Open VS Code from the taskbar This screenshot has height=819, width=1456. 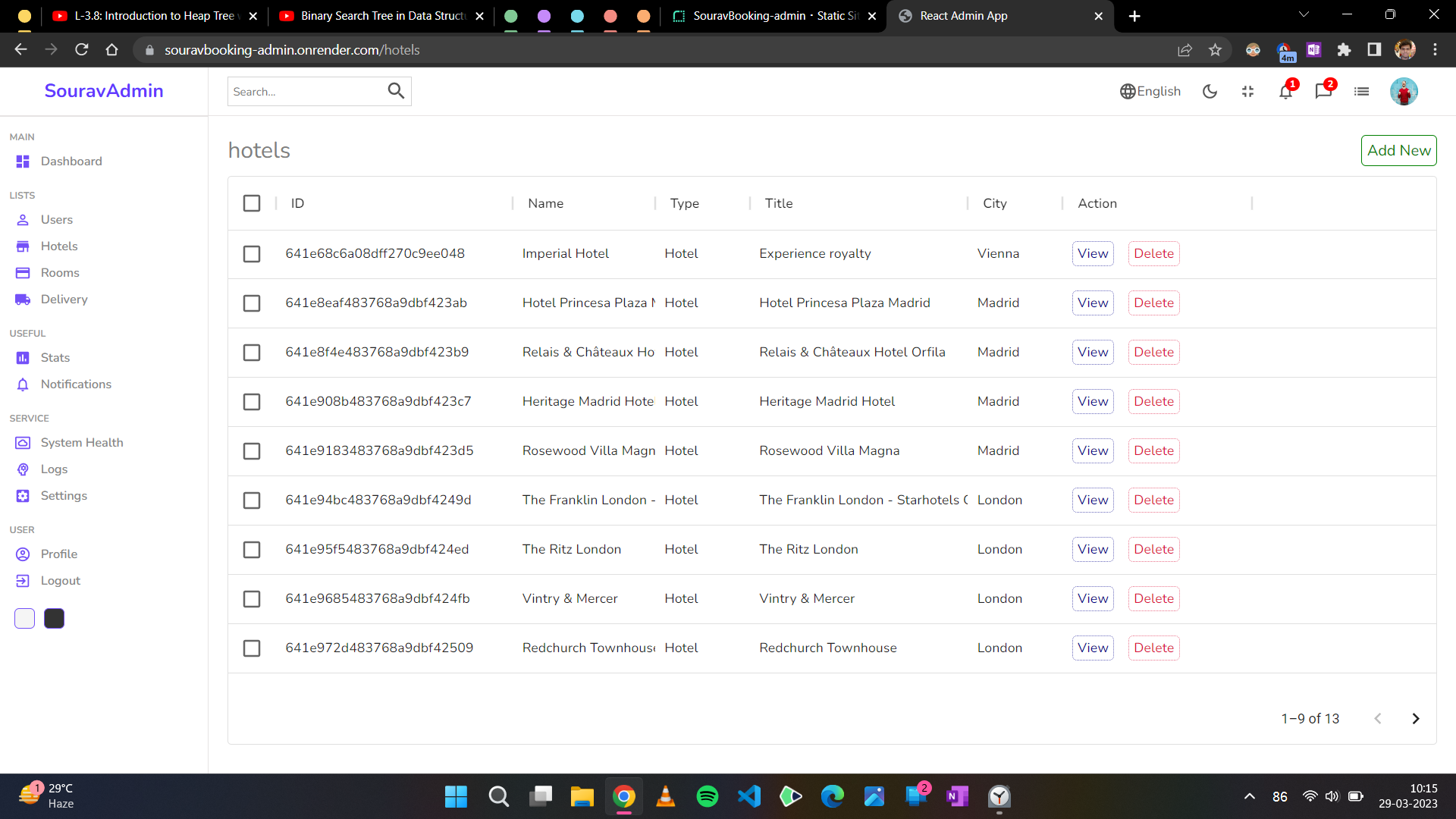[x=748, y=796]
